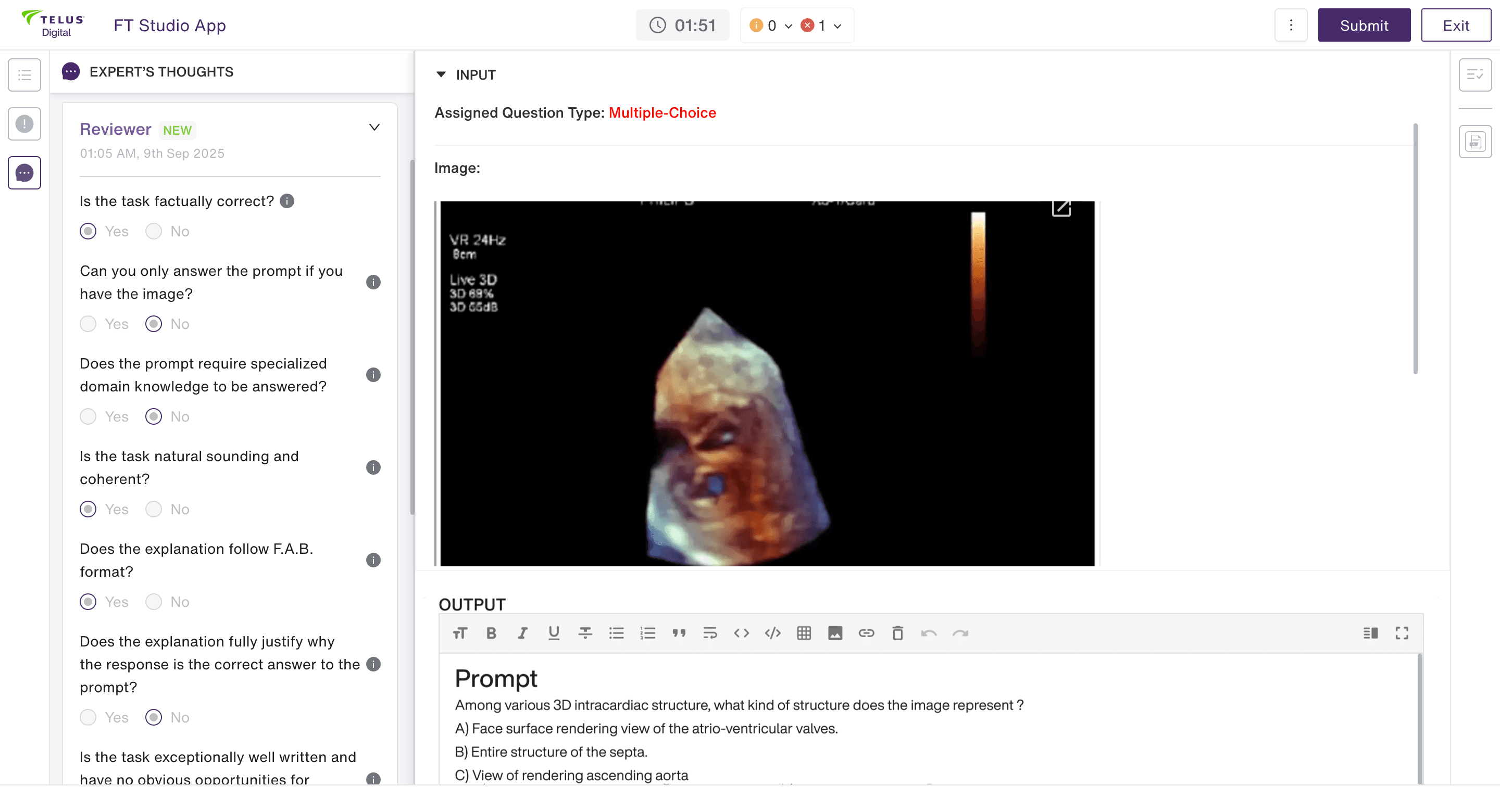This screenshot has width=1500, height=812.
Task: Toggle the fullscreen editor icon
Action: point(1402,633)
